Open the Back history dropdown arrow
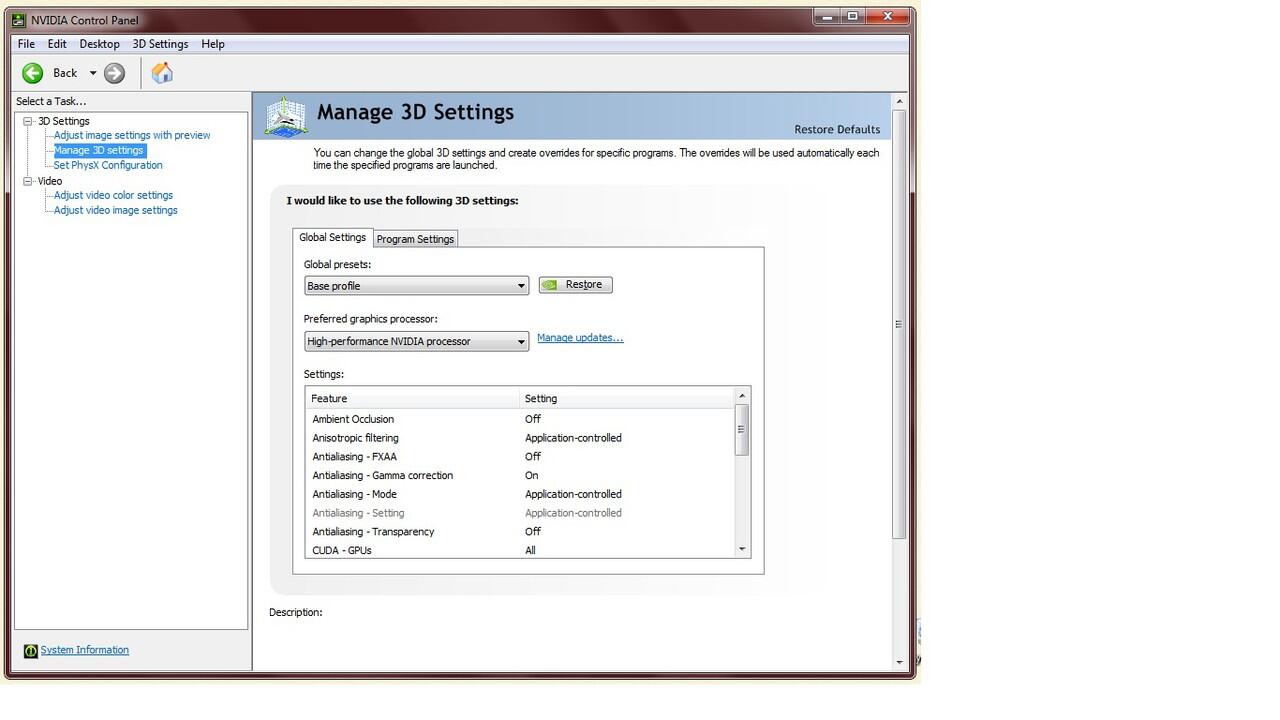 pyautogui.click(x=93, y=73)
